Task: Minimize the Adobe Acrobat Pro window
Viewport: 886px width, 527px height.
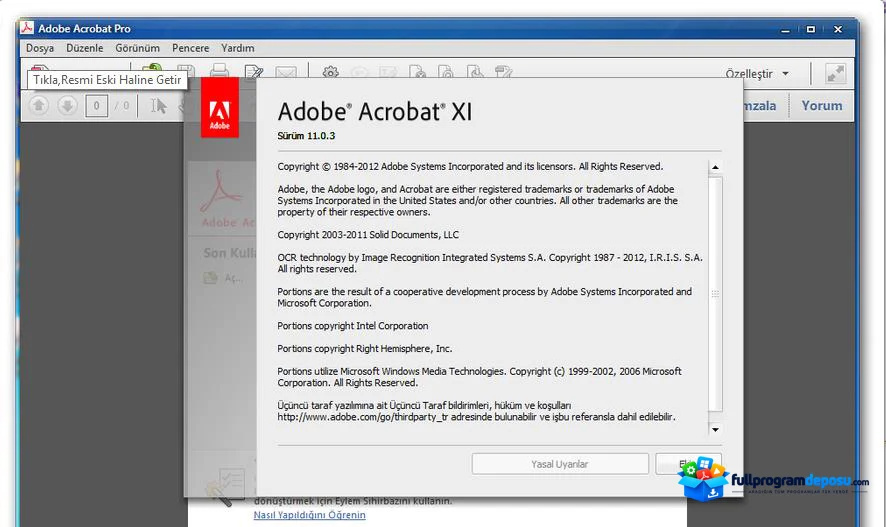Action: coord(785,29)
